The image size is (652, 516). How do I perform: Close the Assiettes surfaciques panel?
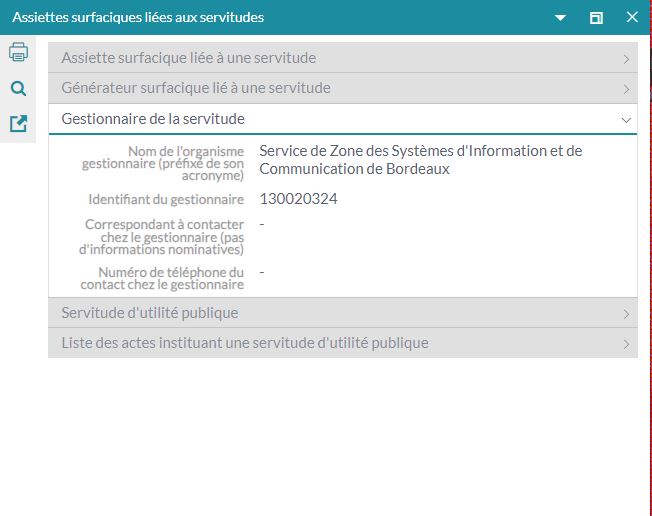click(x=631, y=18)
